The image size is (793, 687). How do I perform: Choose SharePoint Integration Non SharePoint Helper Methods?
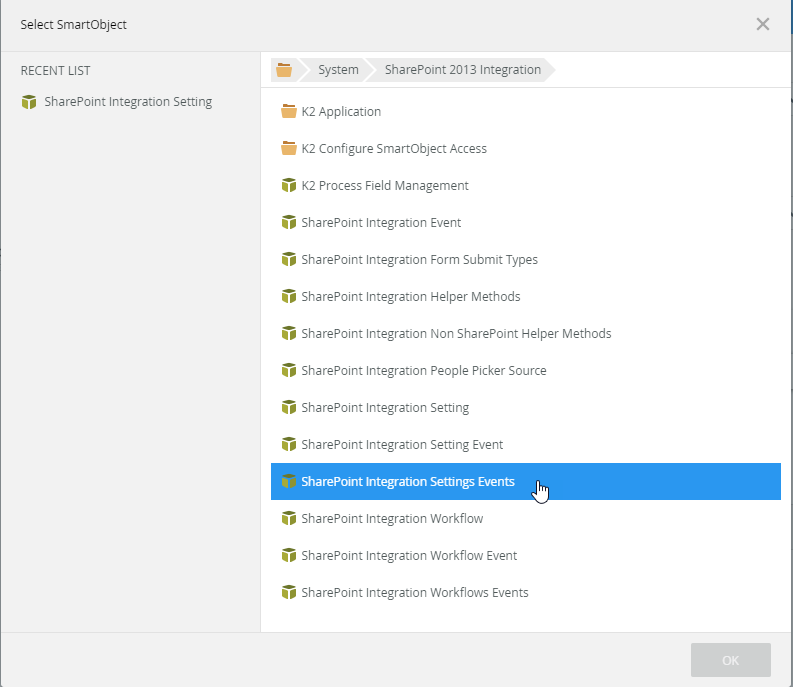tap(456, 334)
